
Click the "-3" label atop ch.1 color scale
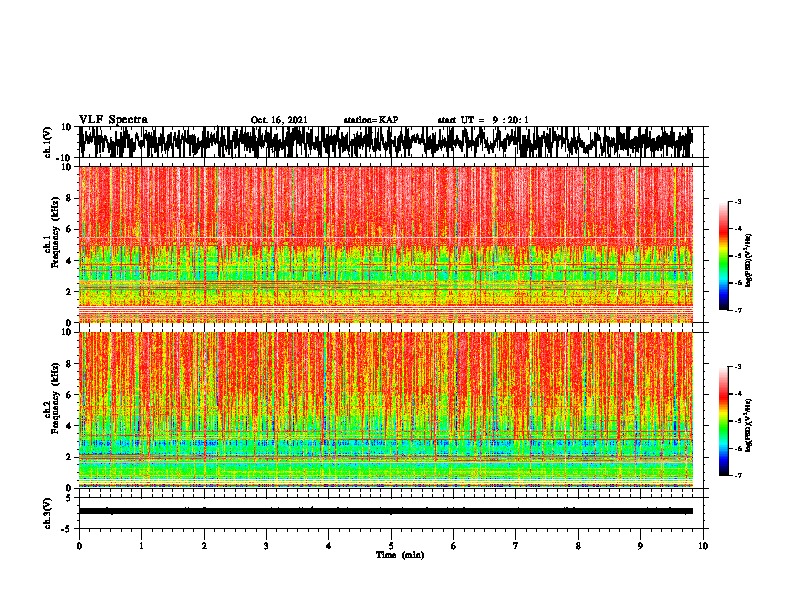(737, 201)
